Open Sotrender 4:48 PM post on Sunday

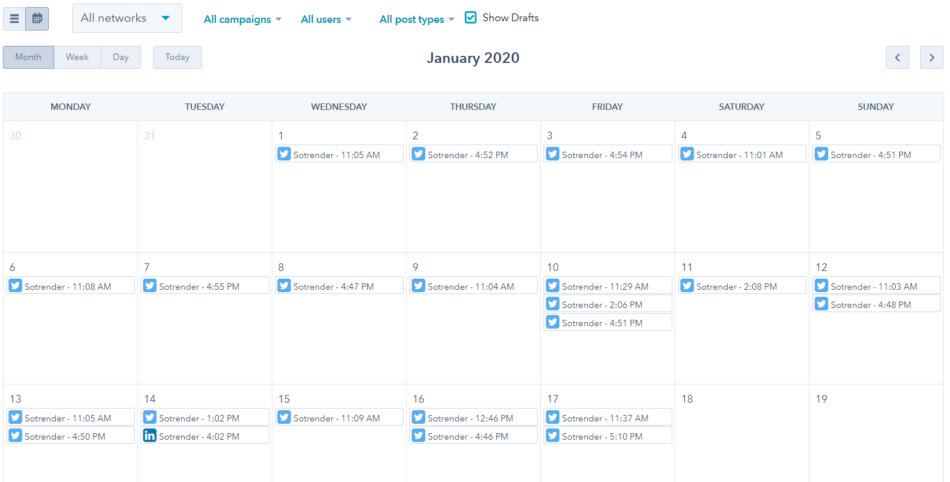[876, 304]
